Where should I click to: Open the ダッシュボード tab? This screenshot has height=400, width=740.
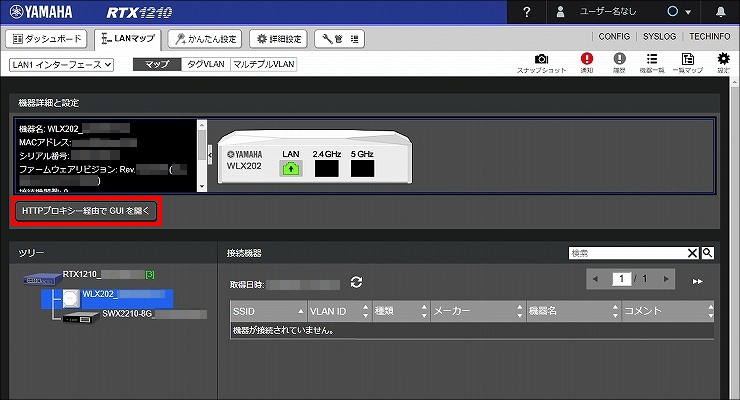pos(46,39)
